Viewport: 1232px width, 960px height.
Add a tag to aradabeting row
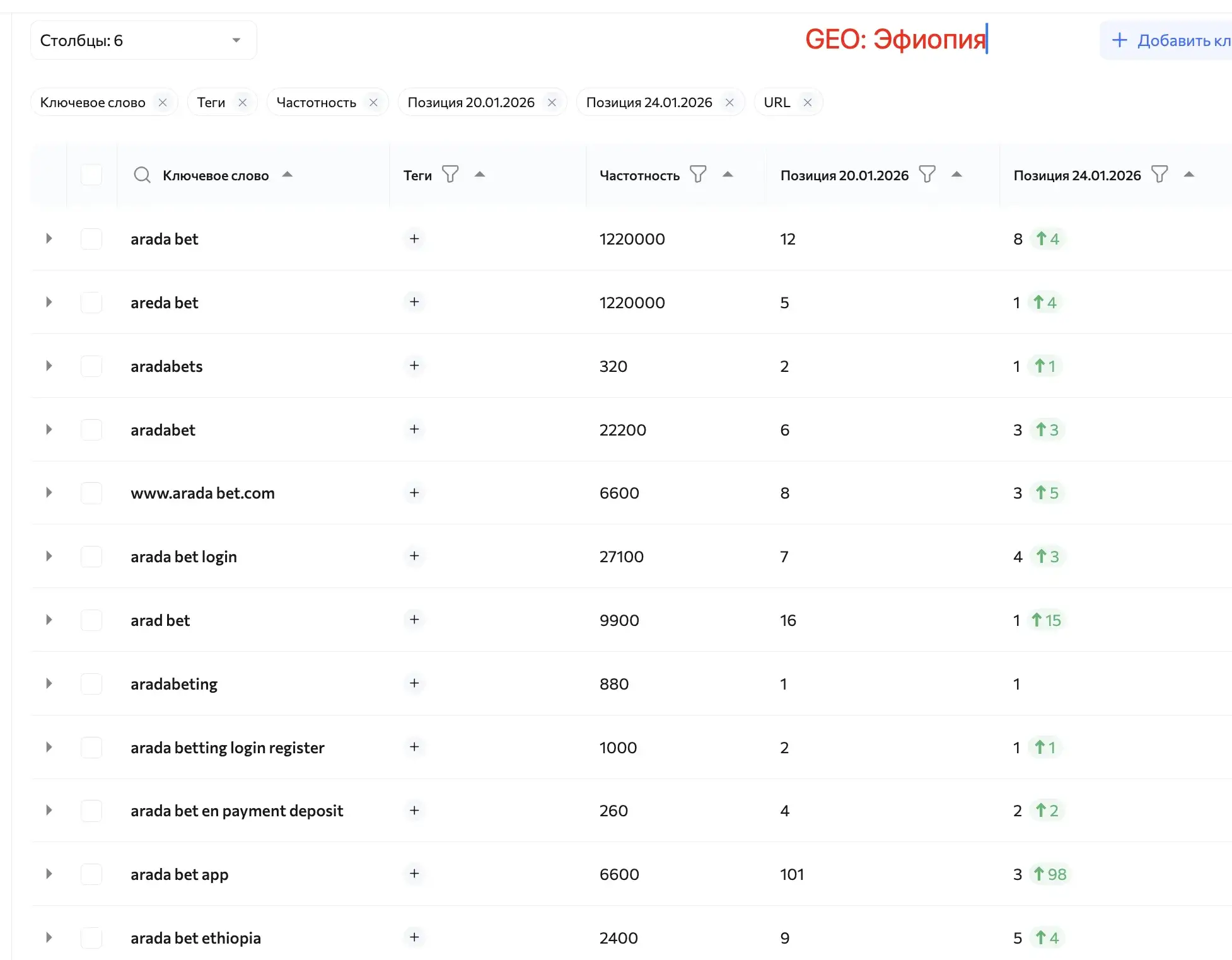[x=414, y=683]
